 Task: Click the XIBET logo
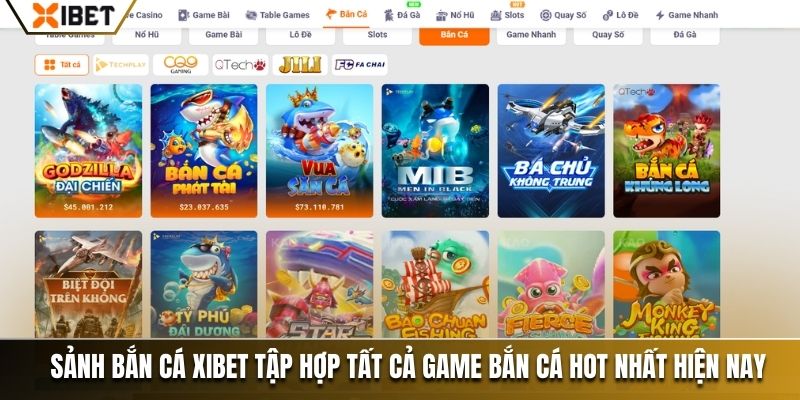[73, 14]
